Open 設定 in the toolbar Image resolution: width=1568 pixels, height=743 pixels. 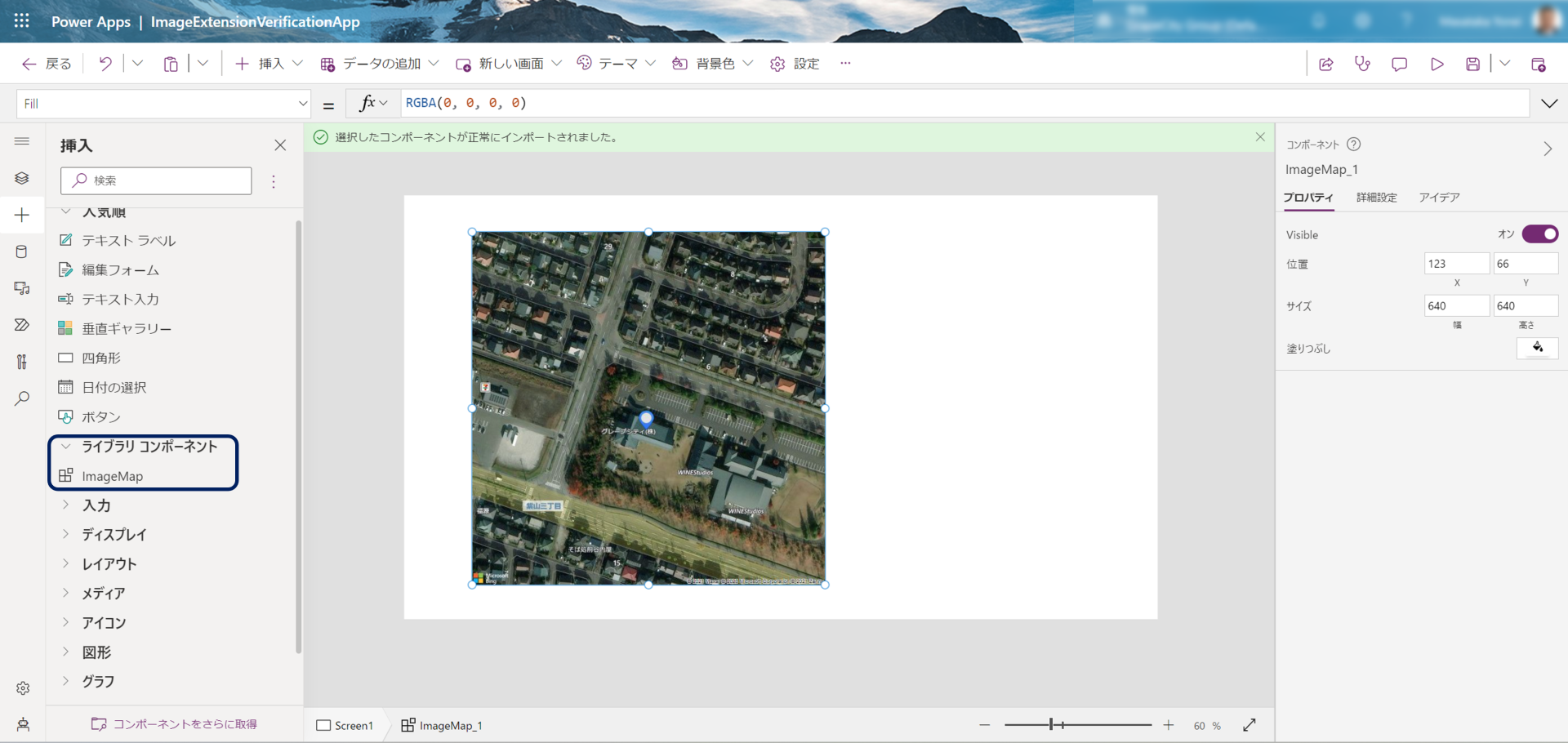pos(795,64)
